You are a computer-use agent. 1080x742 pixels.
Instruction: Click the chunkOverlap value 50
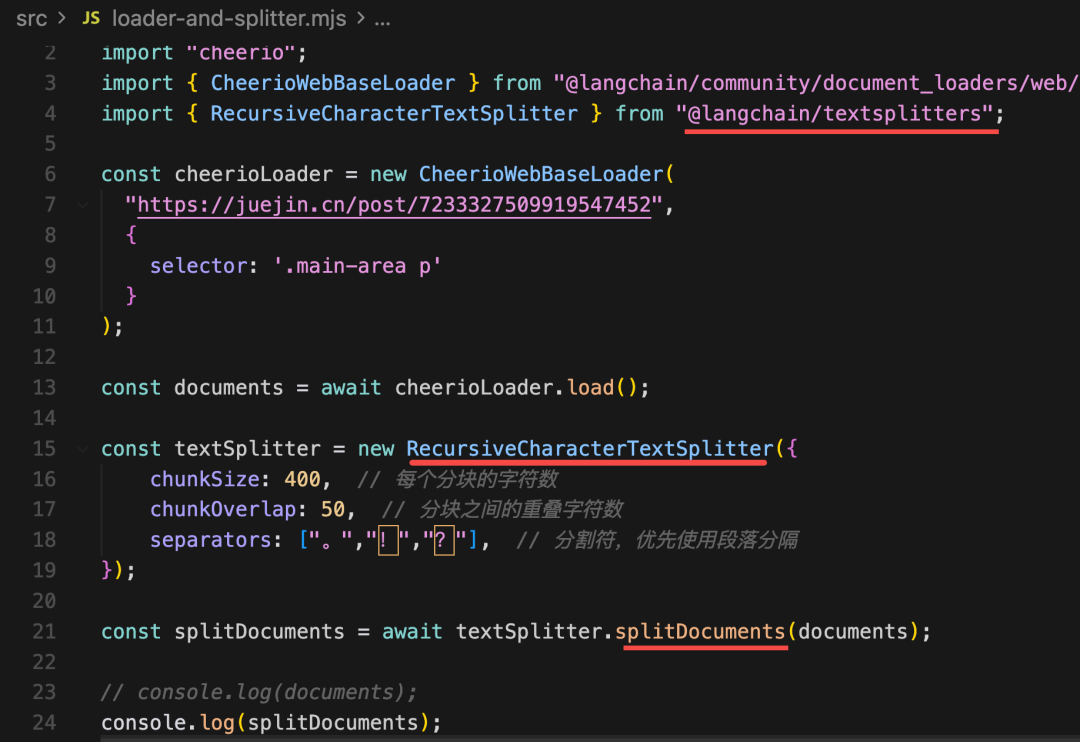point(333,509)
